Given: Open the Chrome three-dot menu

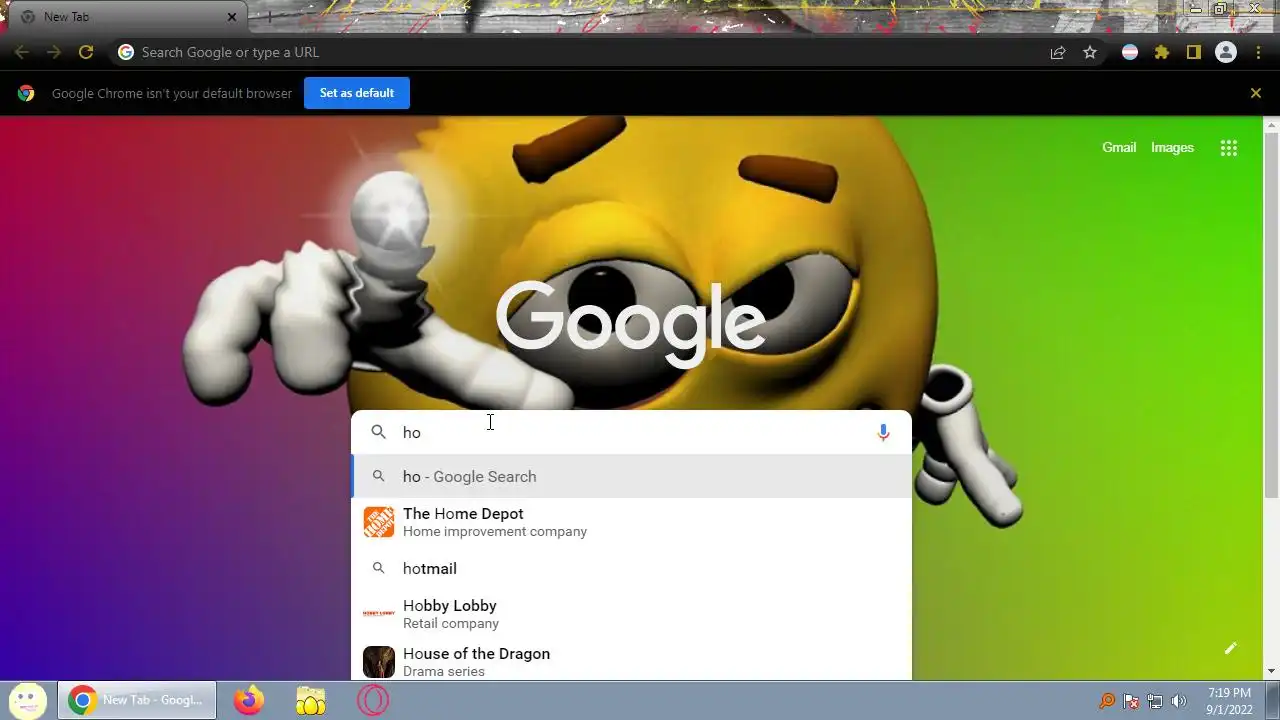Looking at the screenshot, I should coord(1258,52).
